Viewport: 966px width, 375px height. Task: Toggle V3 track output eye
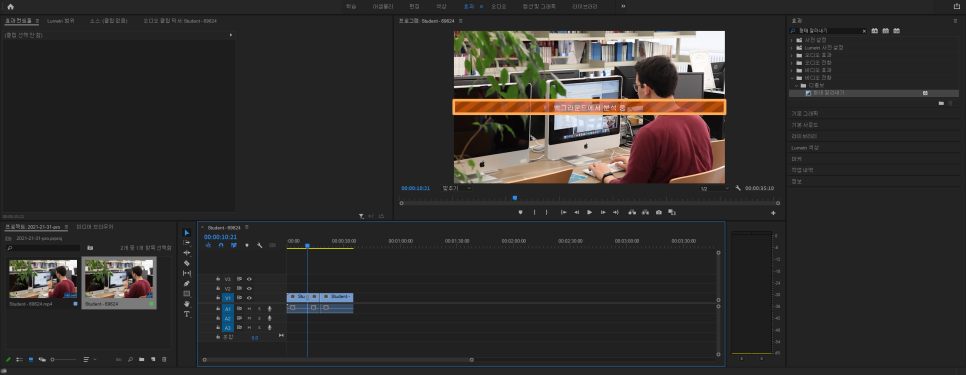249,279
